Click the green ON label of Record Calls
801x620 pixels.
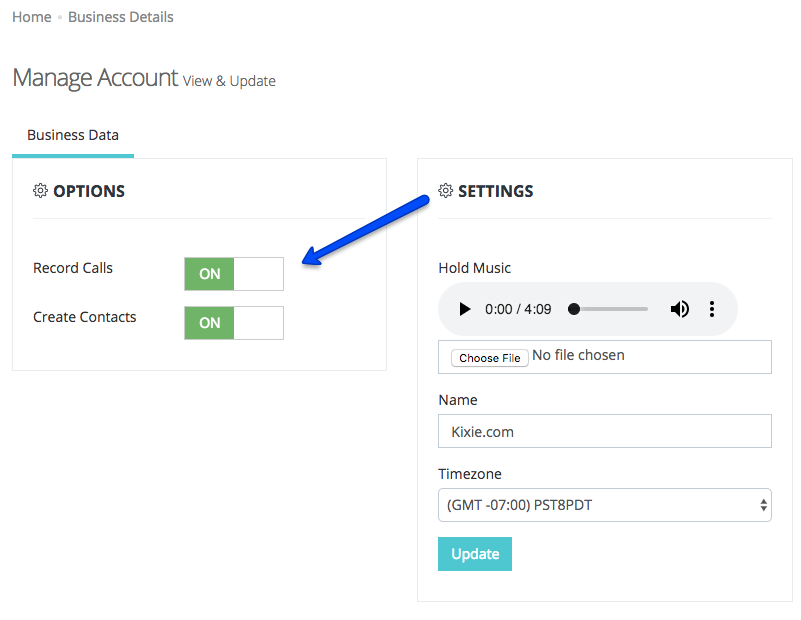pyautogui.click(x=209, y=274)
